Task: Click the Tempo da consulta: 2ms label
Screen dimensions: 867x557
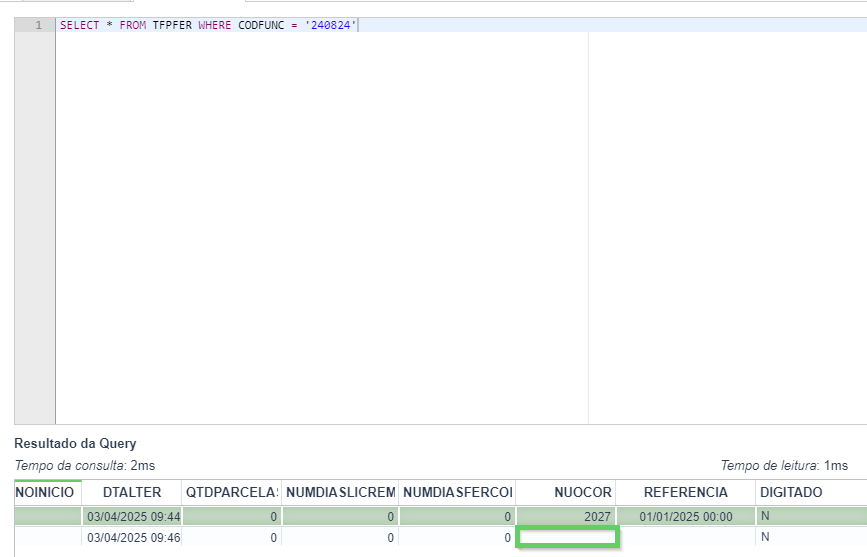Action: 85,466
